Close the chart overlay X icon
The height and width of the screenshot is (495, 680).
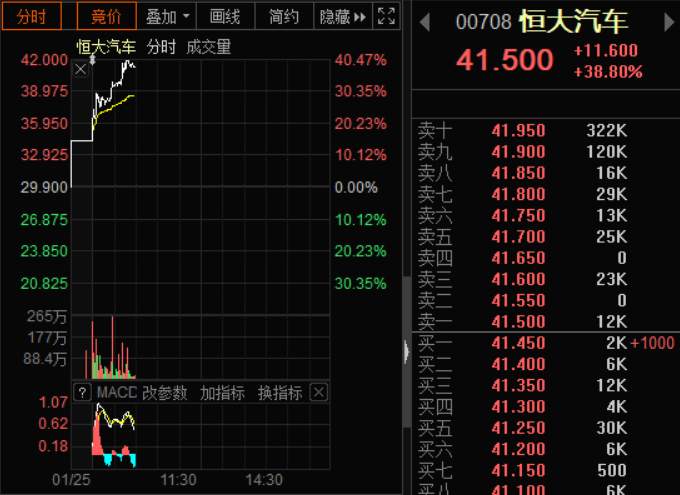pos(81,69)
